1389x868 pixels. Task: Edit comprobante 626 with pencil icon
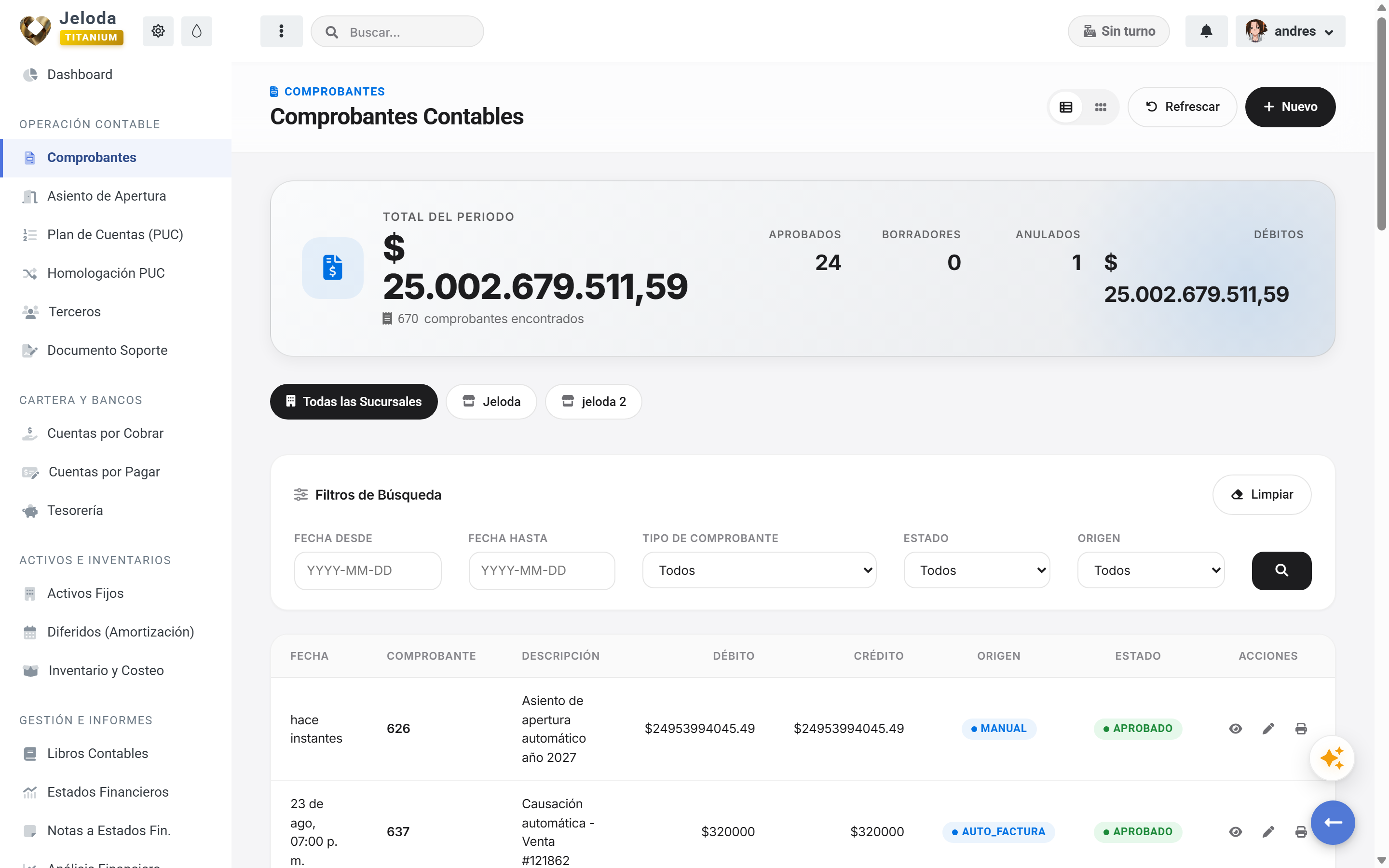click(1268, 729)
